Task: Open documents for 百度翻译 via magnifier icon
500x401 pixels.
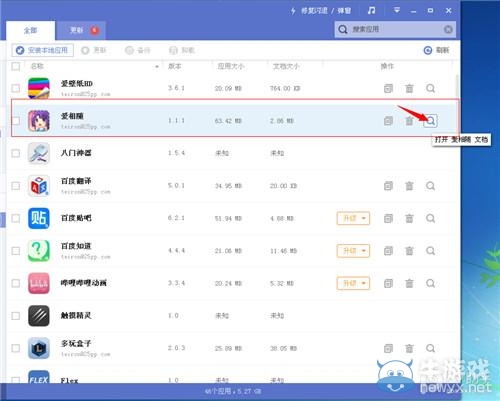Action: [430, 186]
